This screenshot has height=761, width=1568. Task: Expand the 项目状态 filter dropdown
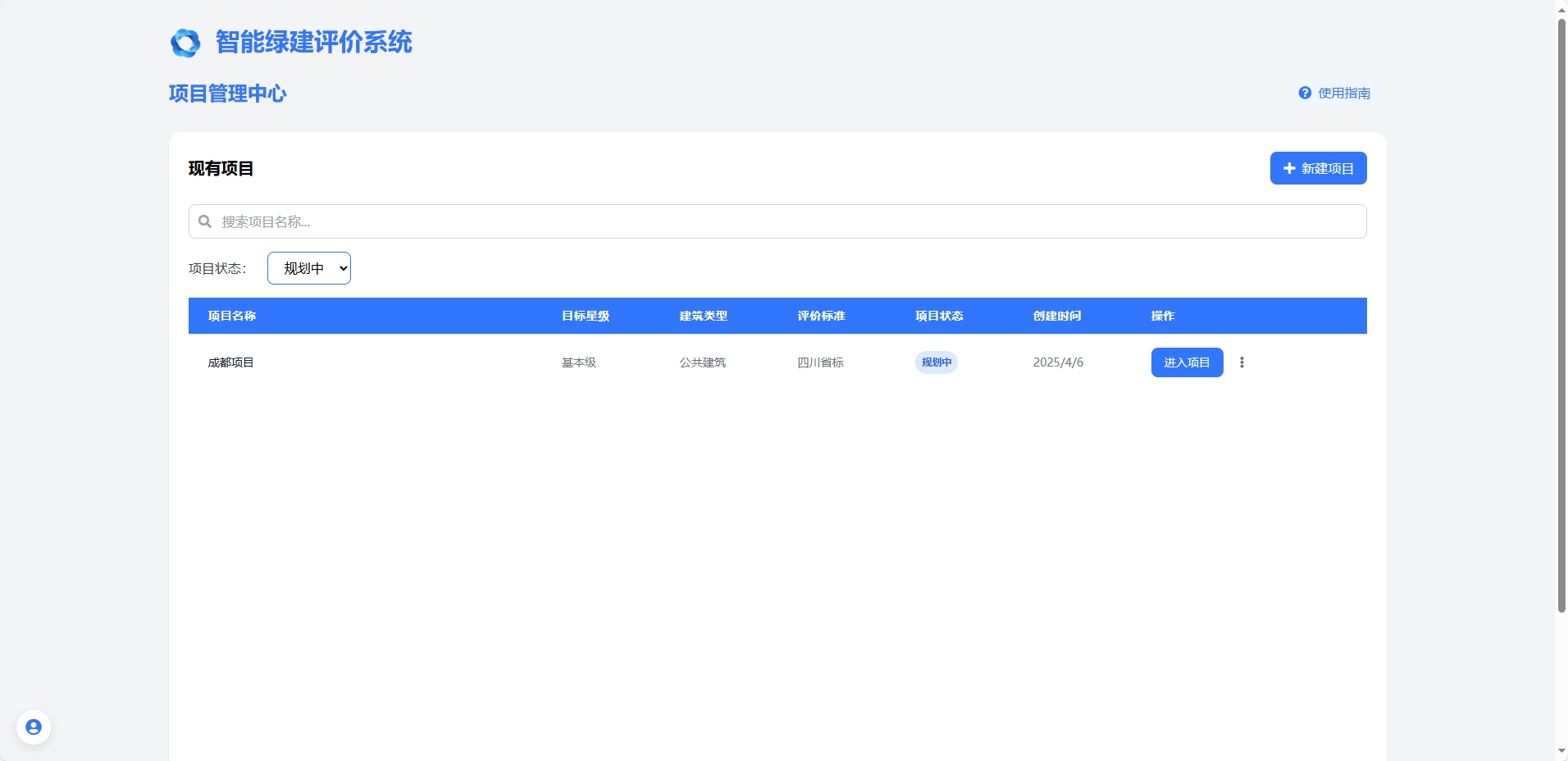(x=309, y=268)
